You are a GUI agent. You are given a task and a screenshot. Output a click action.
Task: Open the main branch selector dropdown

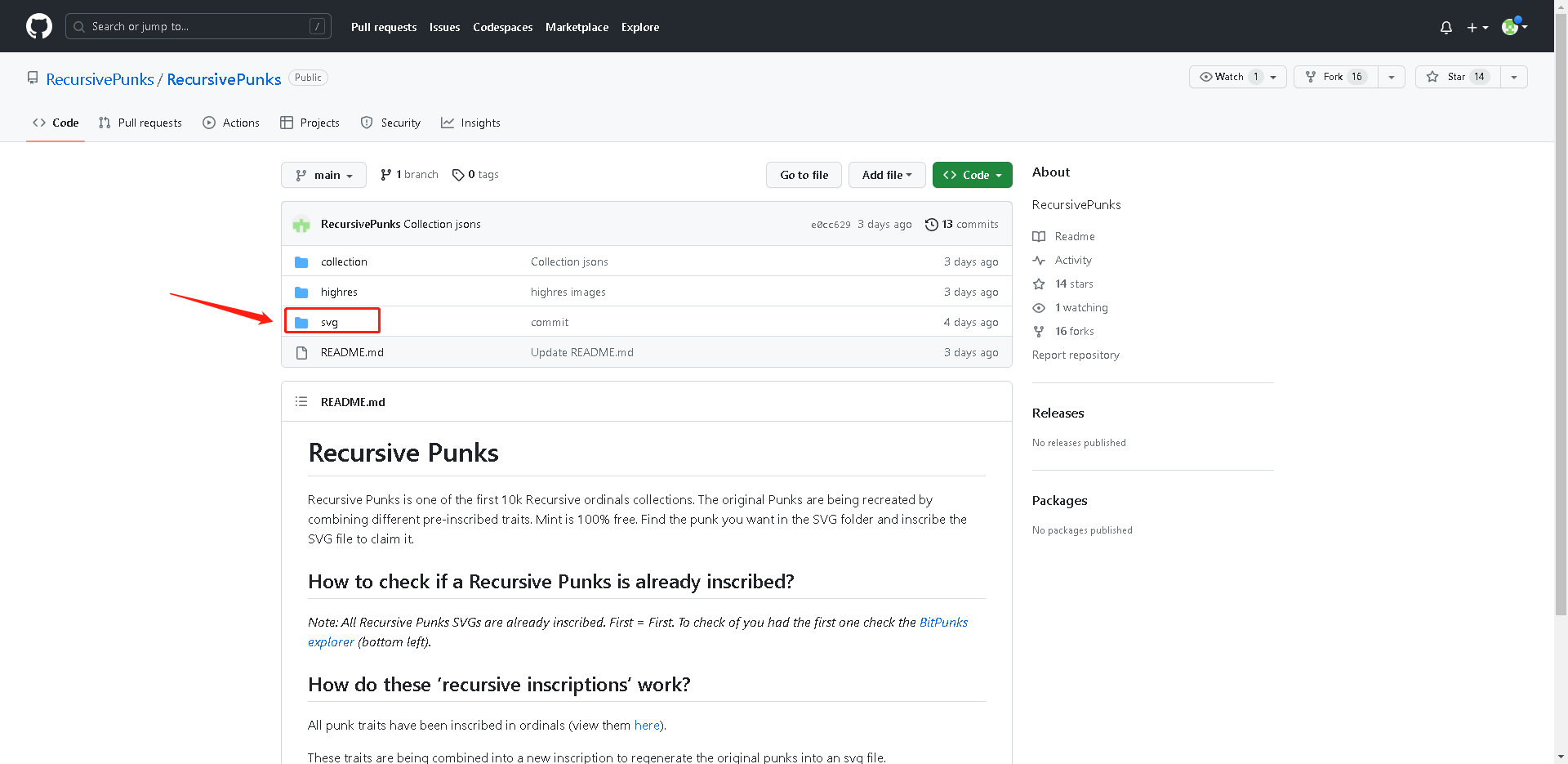pyautogui.click(x=324, y=175)
